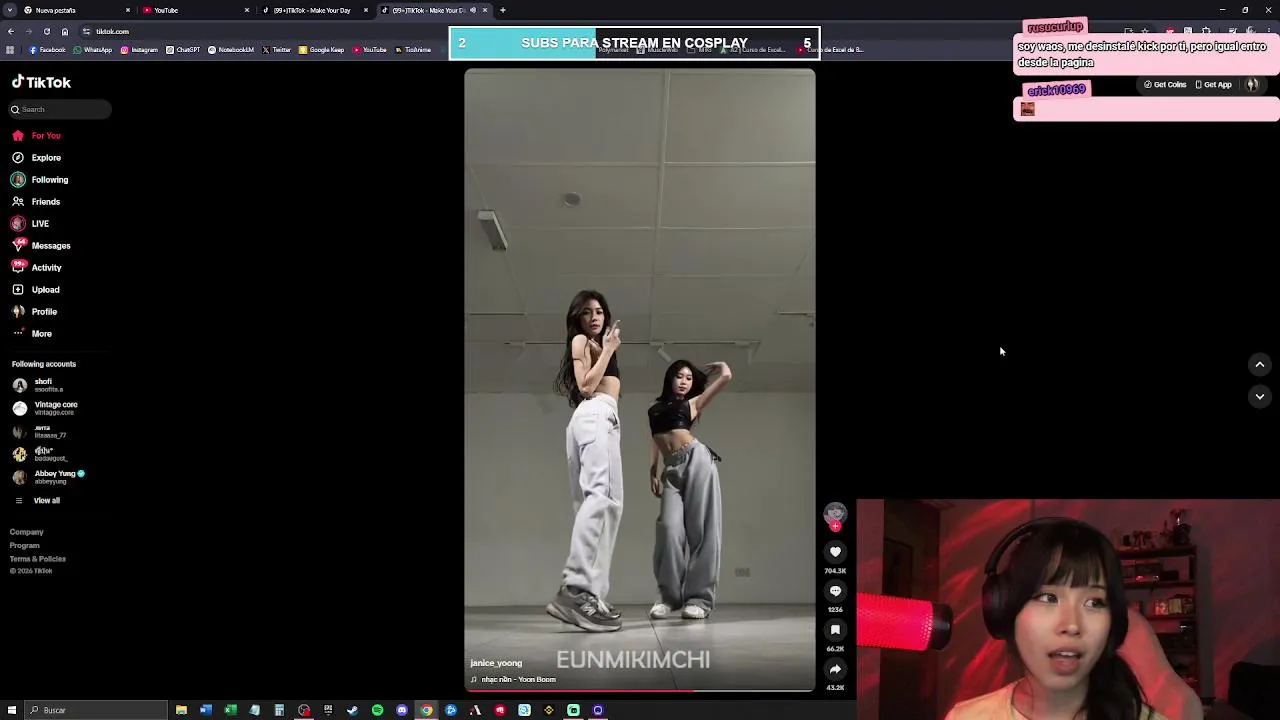Mute the active TikTok tab audio
The height and width of the screenshot is (720, 1280).
click(473, 10)
